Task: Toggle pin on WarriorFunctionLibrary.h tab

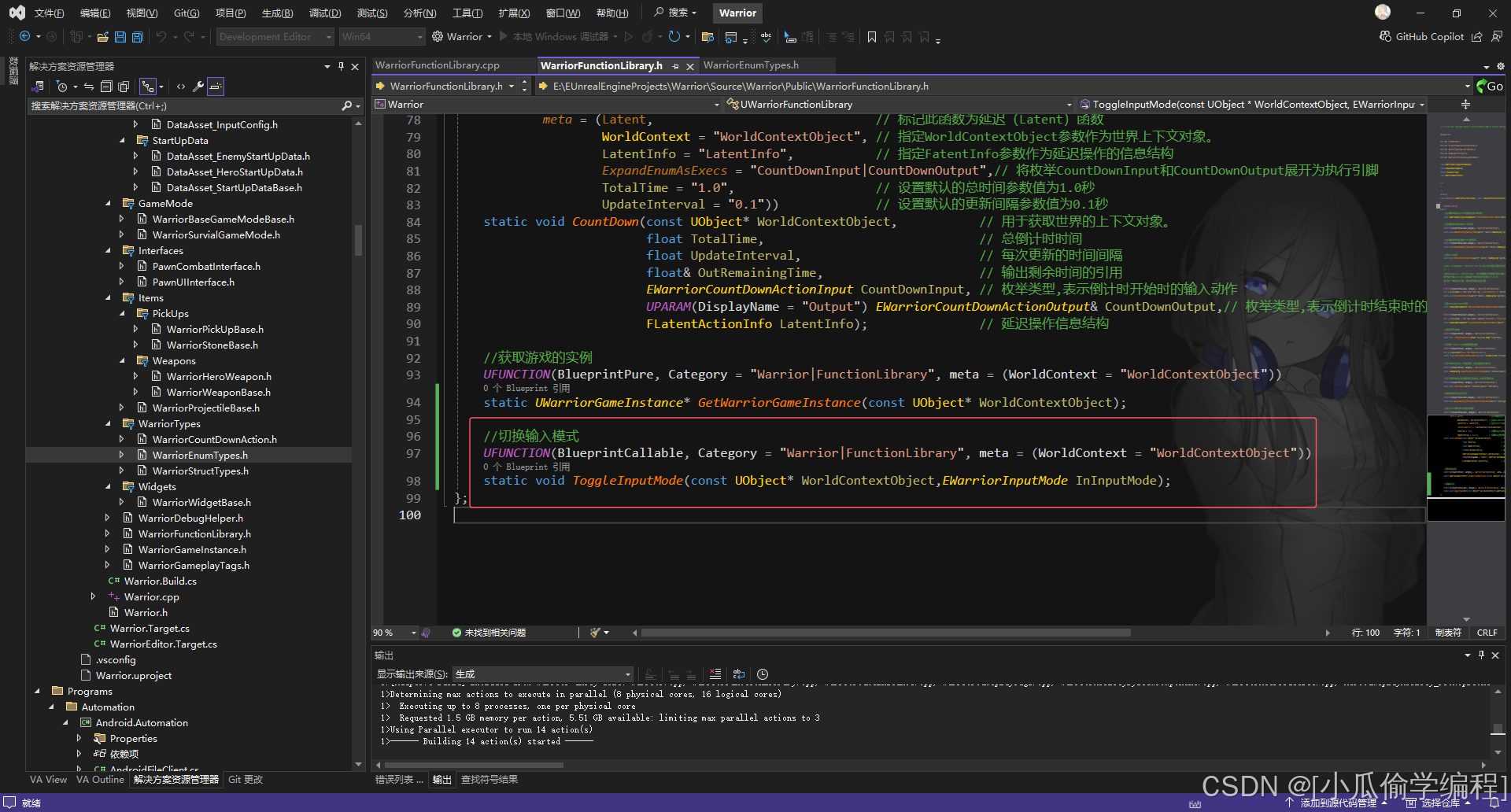Action: (x=676, y=66)
